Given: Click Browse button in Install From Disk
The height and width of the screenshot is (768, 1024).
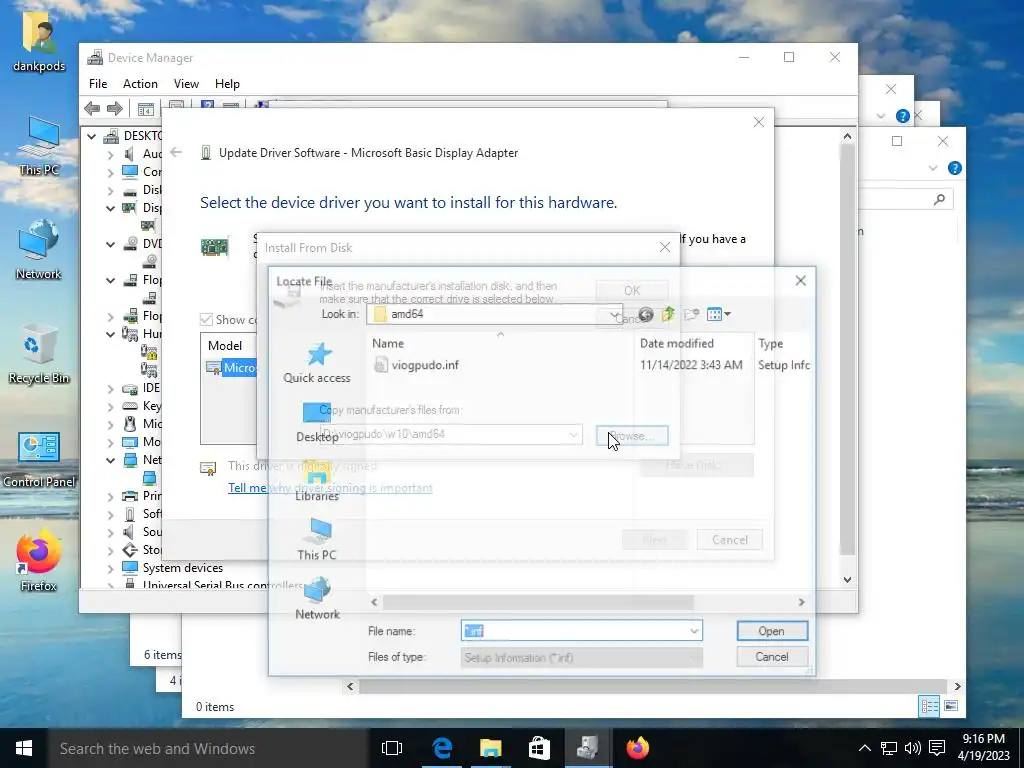Looking at the screenshot, I should tap(632, 436).
